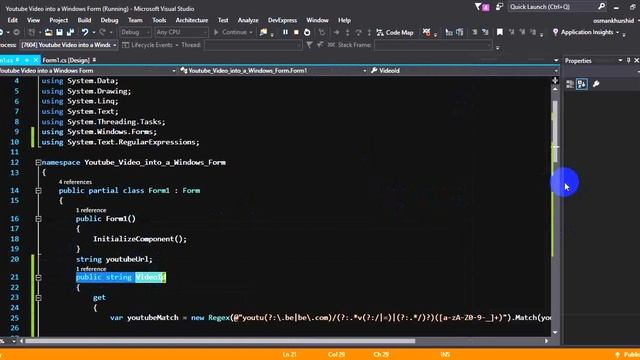Click the Show Next Statement arrow icon

point(336,32)
